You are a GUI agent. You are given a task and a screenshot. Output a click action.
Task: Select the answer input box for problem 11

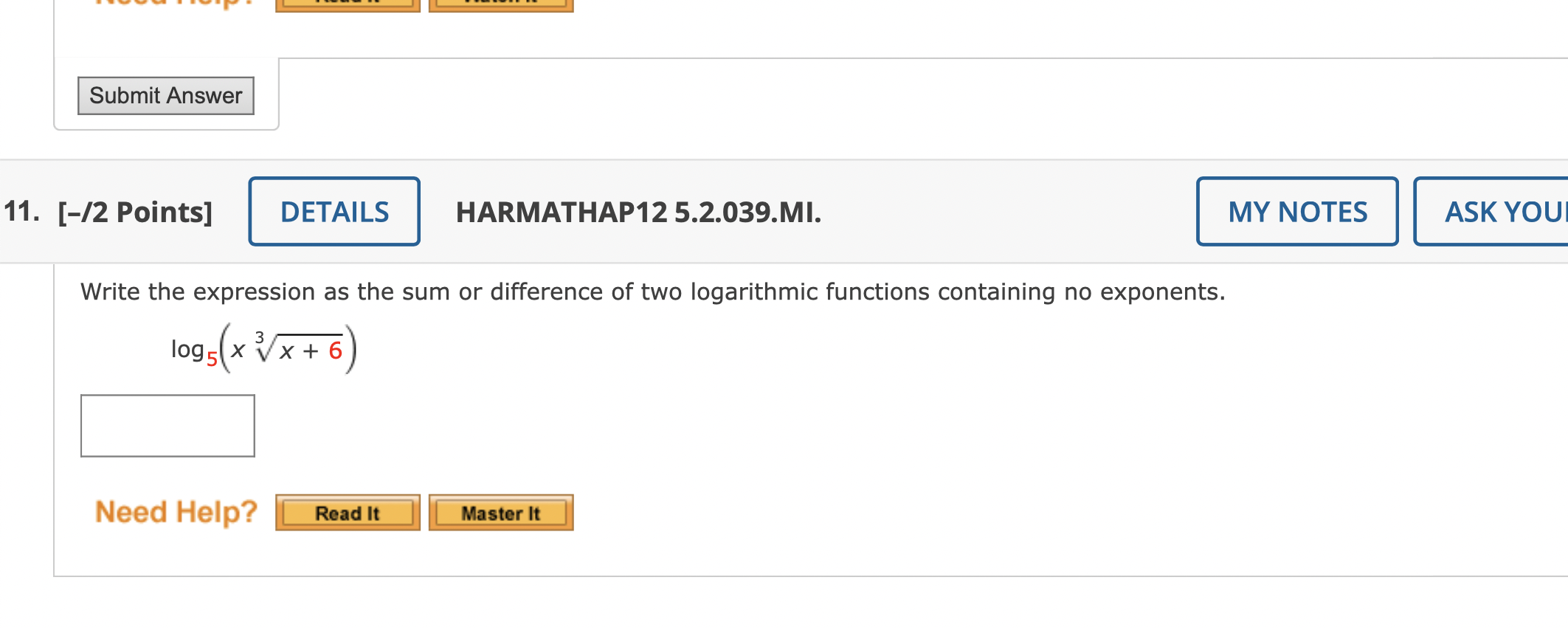point(167,426)
